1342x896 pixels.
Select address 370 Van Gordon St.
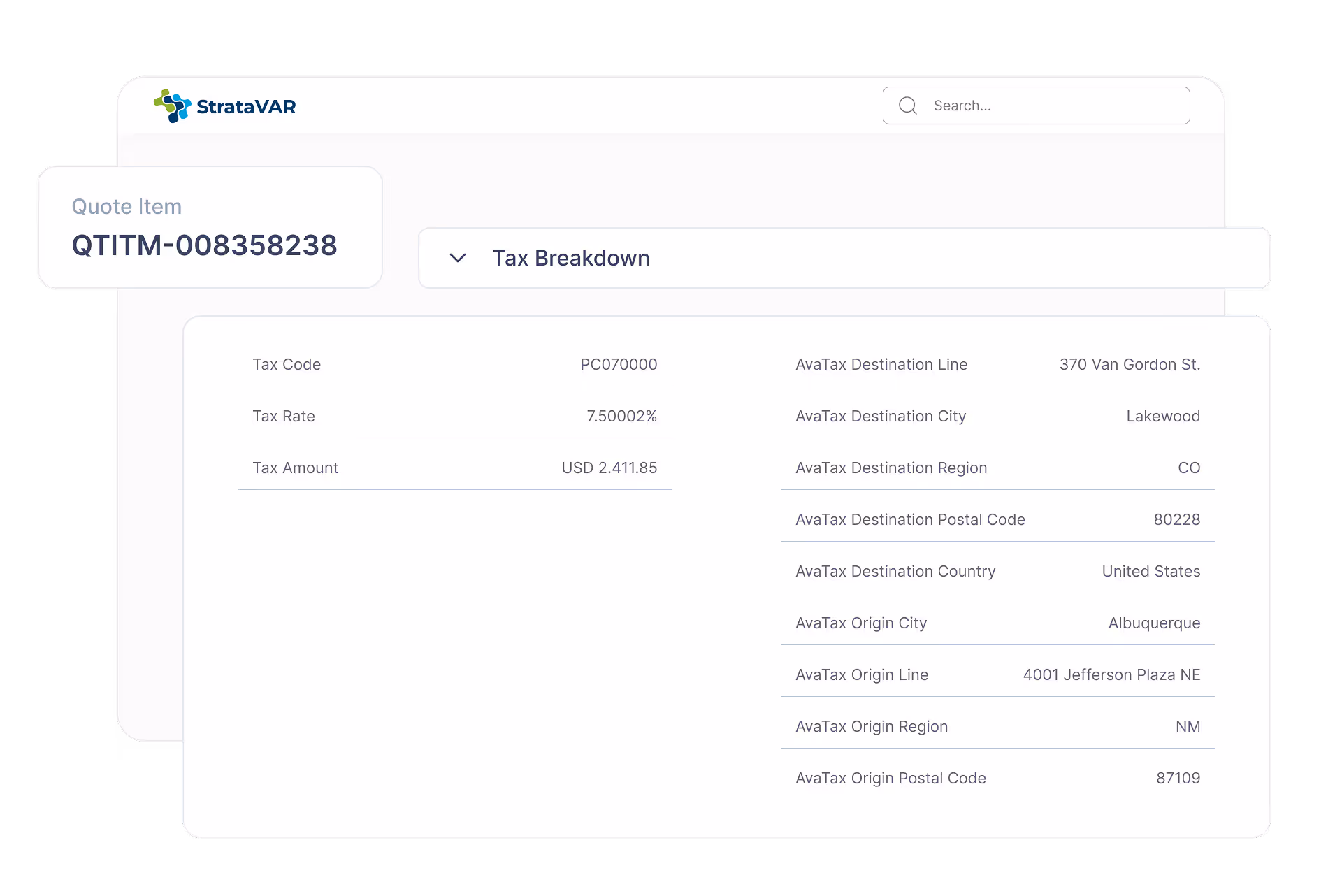[x=1130, y=364]
